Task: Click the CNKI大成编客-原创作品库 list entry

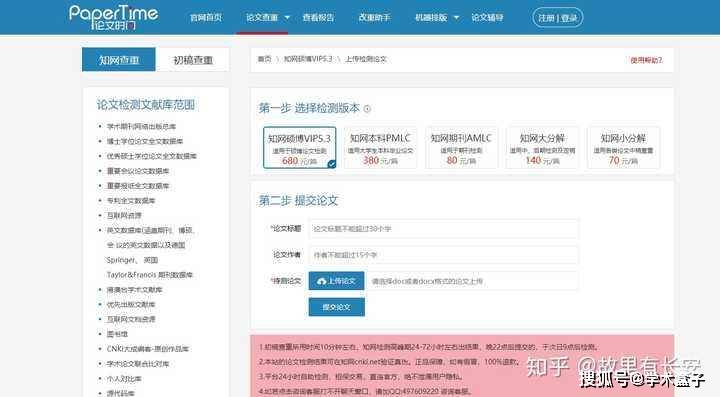Action: 147,349
